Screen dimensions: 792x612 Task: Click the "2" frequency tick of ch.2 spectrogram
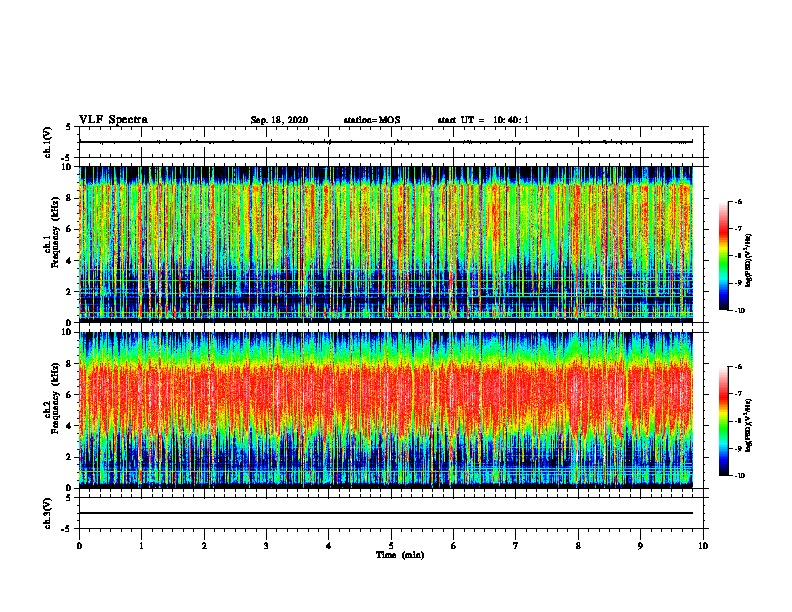click(x=69, y=457)
